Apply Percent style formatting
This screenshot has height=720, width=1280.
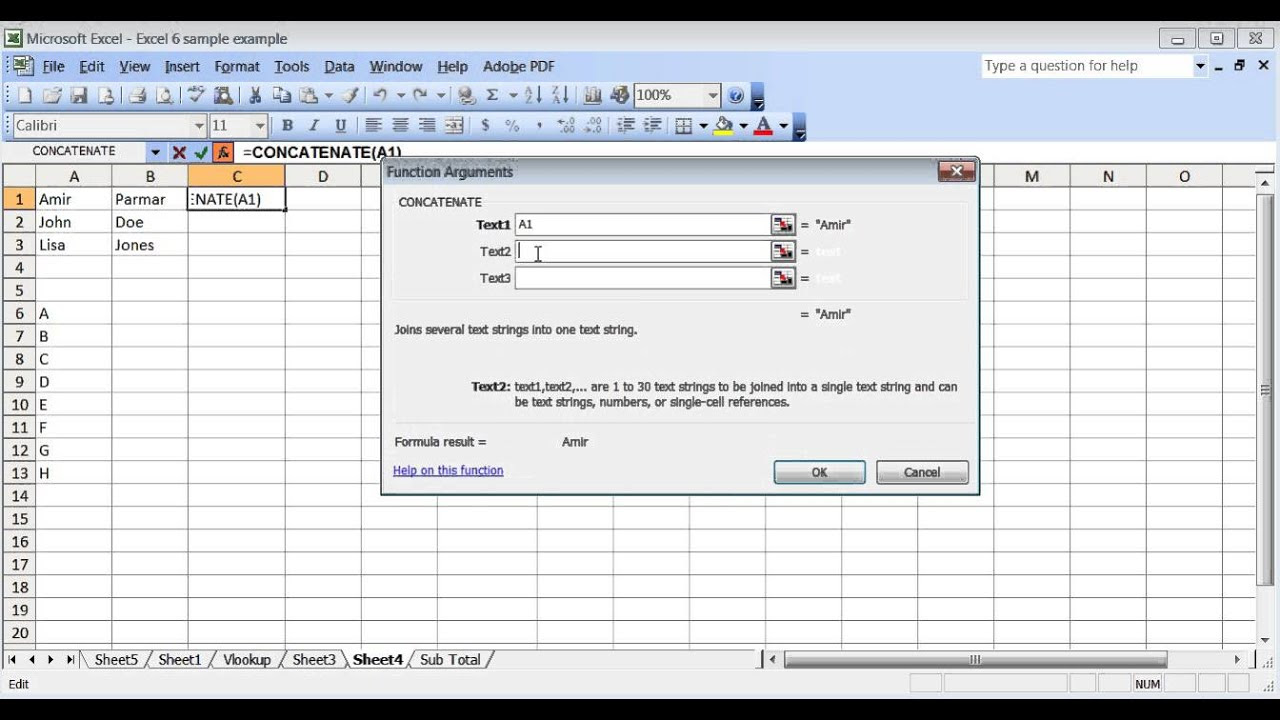coord(512,126)
